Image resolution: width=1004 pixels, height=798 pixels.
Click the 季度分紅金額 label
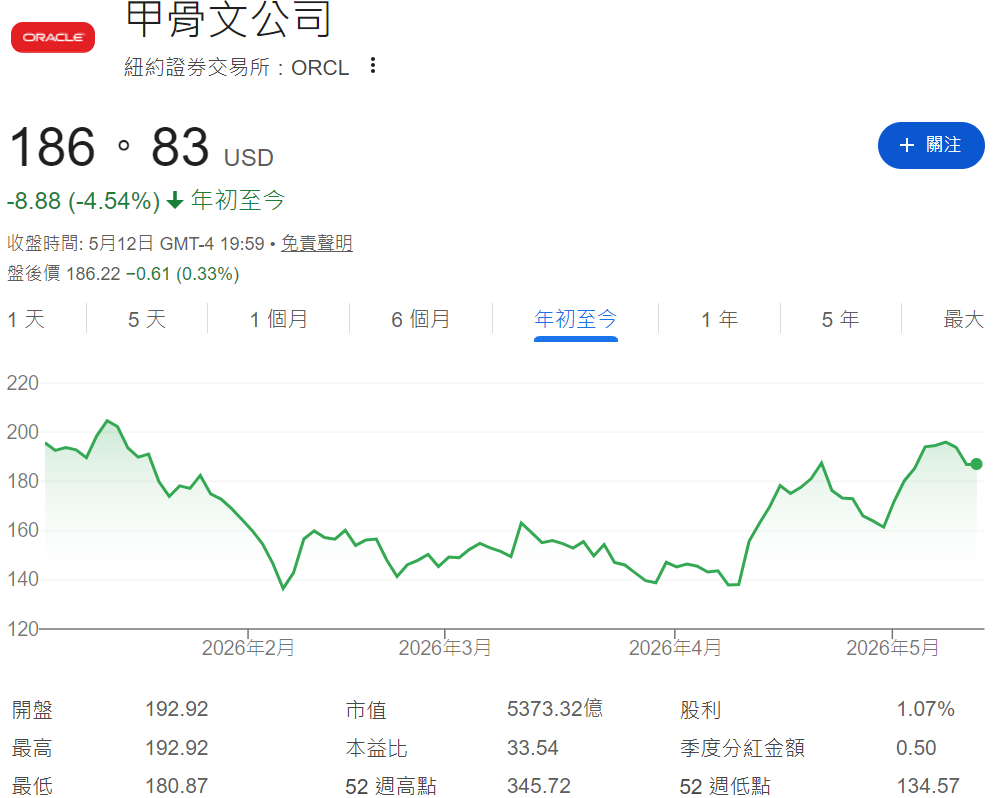(742, 748)
